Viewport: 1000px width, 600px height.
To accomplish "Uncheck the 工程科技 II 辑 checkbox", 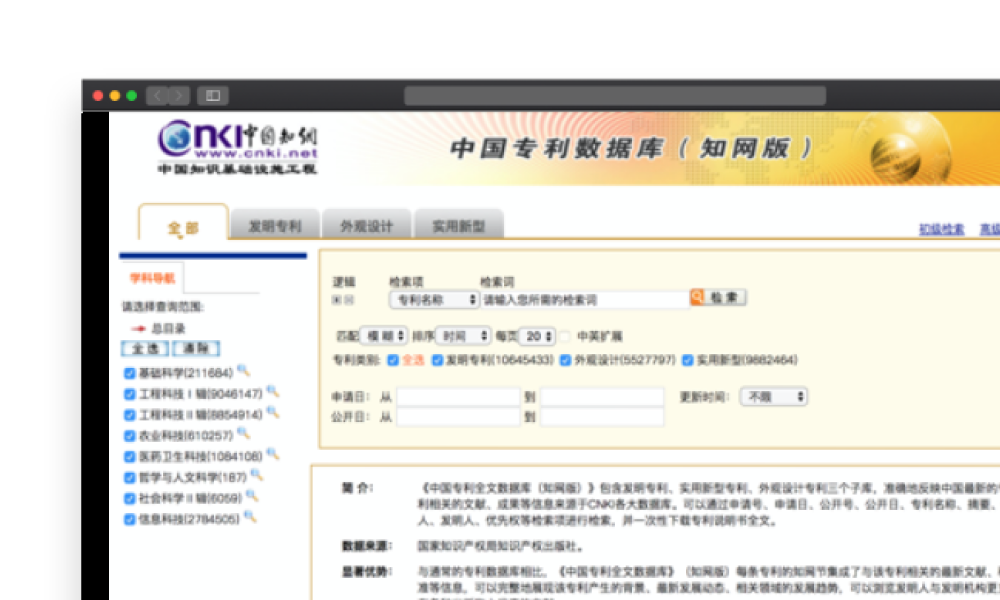I will tap(129, 415).
